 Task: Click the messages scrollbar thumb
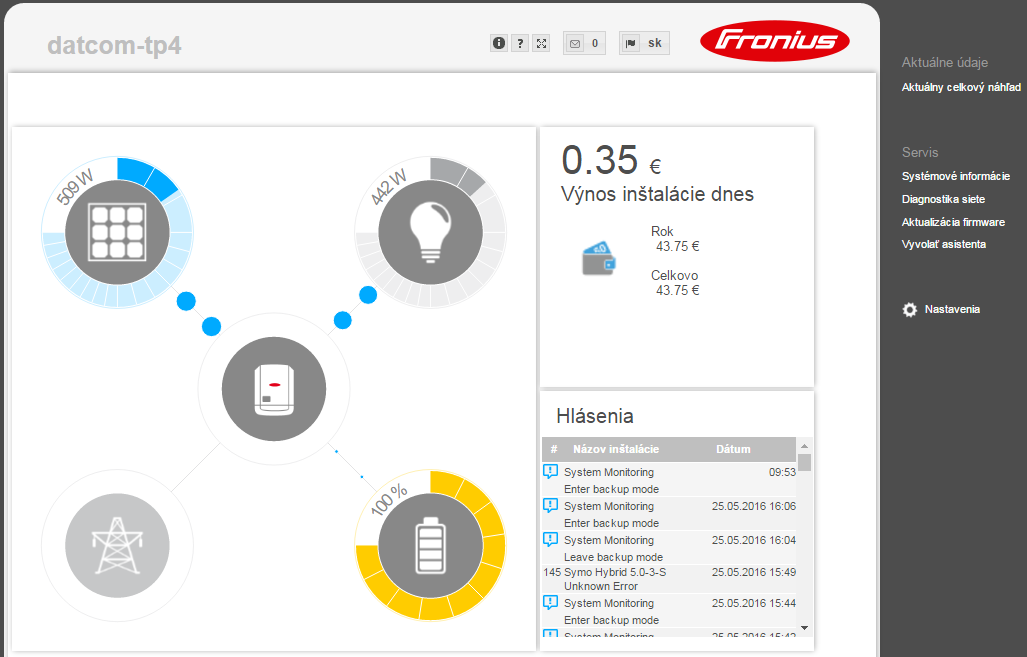(804, 462)
